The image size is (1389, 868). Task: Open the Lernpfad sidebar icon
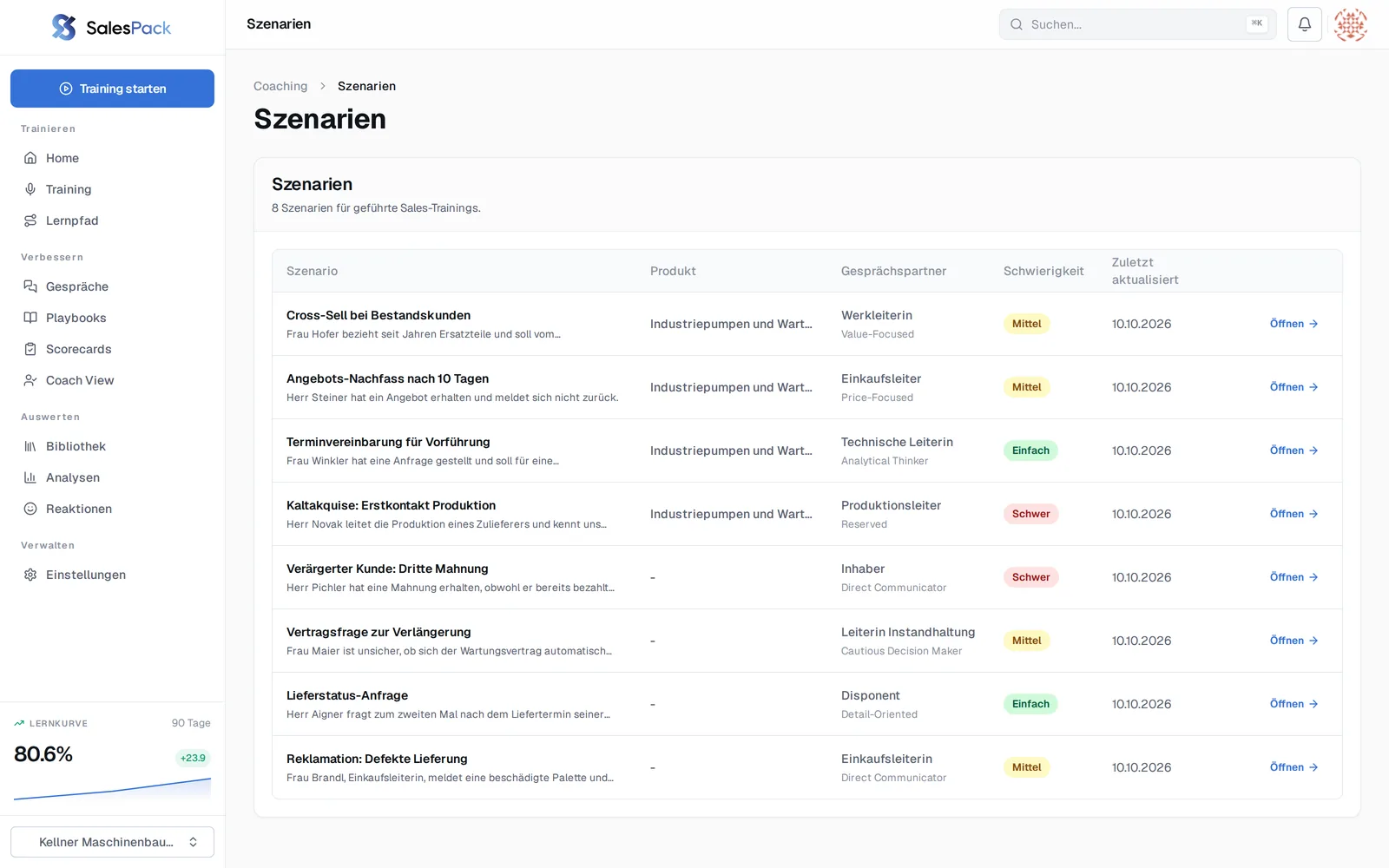(30, 220)
